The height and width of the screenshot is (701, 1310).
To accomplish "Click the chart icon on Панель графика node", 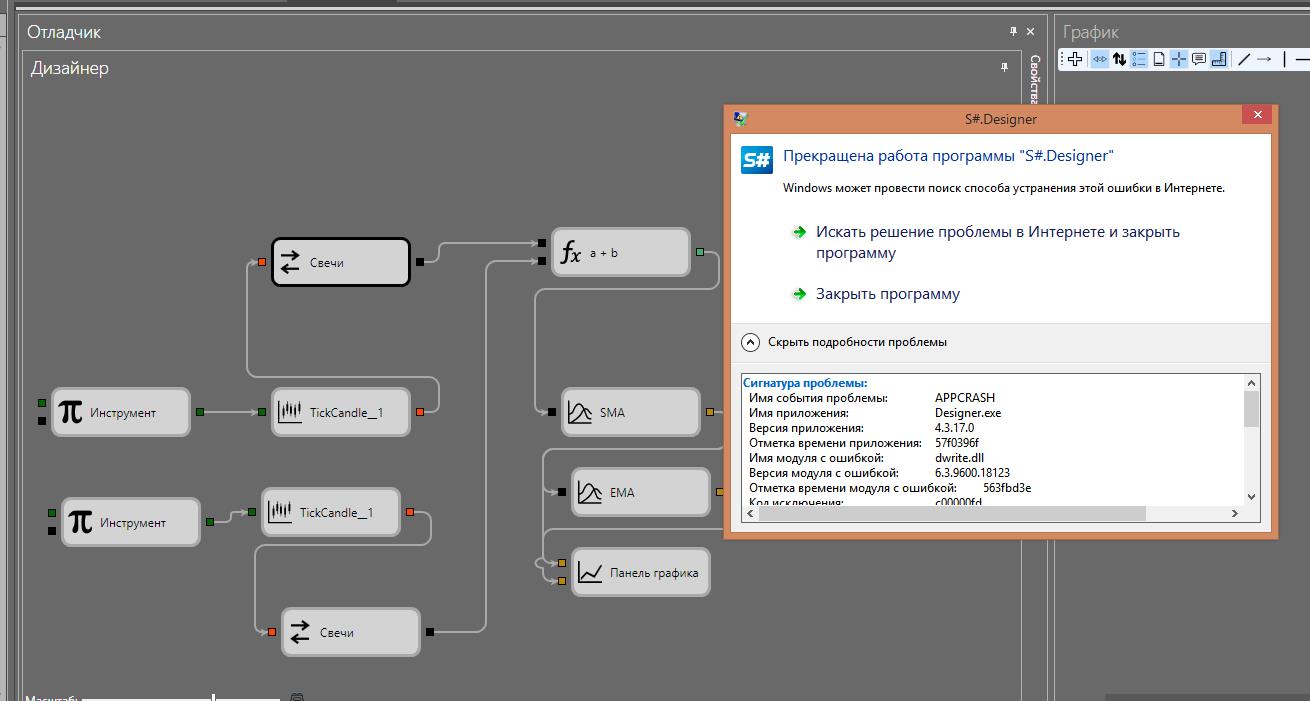I will click(590, 572).
